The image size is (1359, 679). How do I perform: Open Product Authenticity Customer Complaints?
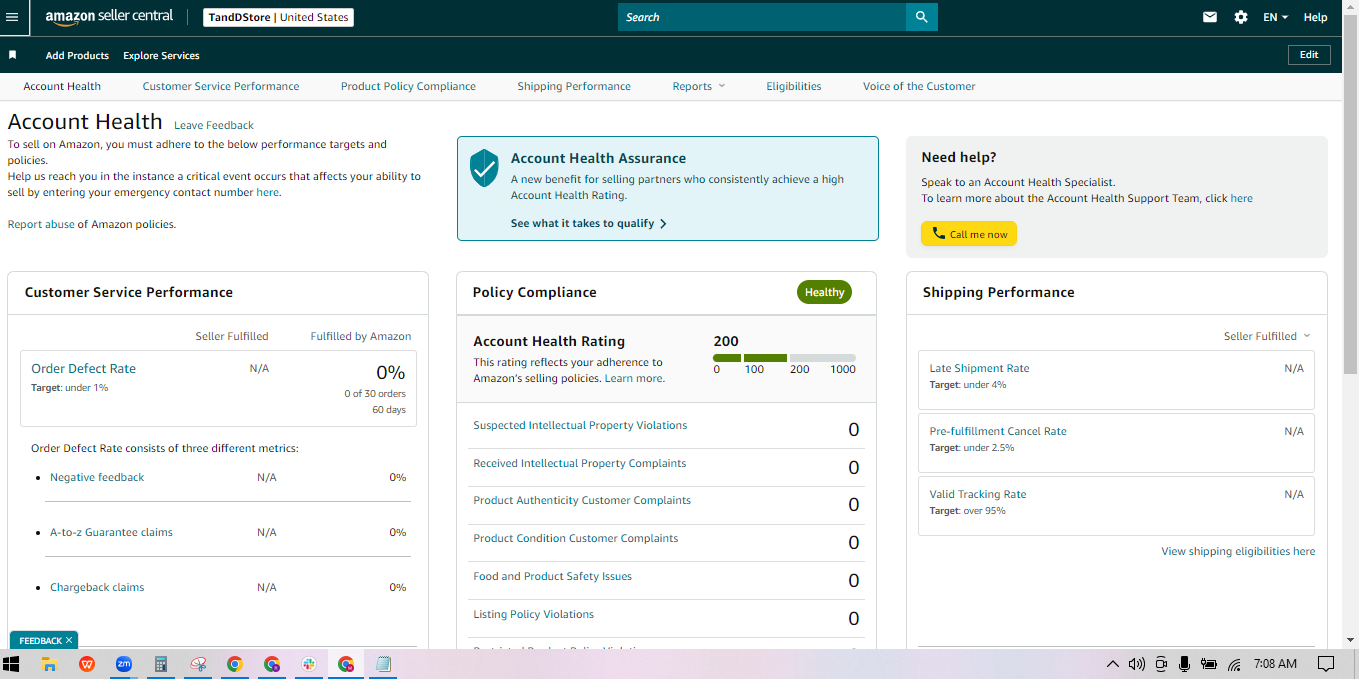(x=582, y=500)
